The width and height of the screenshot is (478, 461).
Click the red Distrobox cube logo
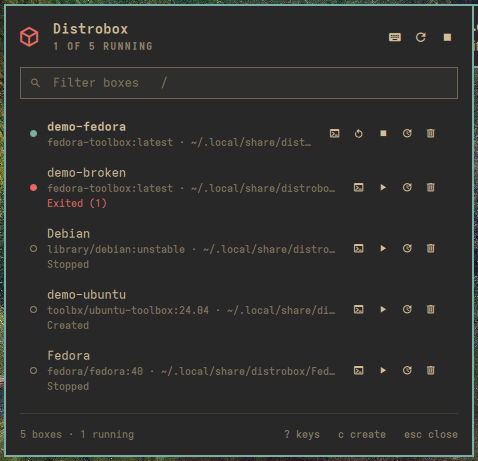click(x=29, y=37)
